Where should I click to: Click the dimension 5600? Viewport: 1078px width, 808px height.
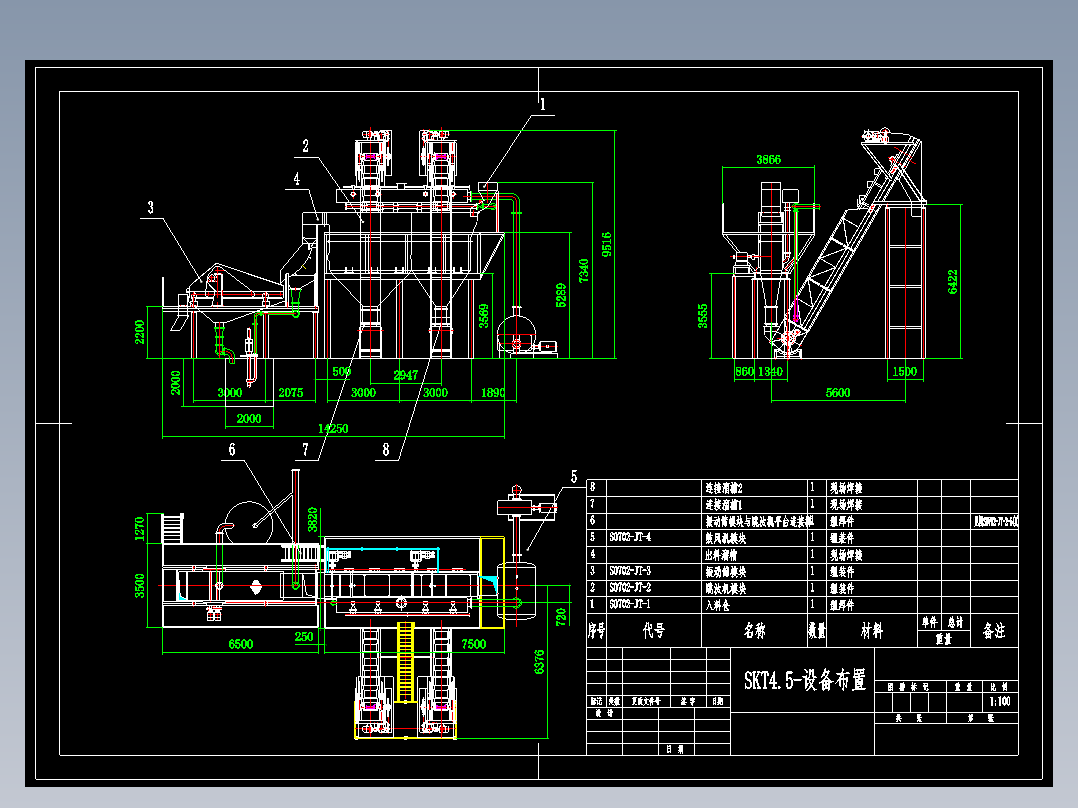pyautogui.click(x=838, y=393)
